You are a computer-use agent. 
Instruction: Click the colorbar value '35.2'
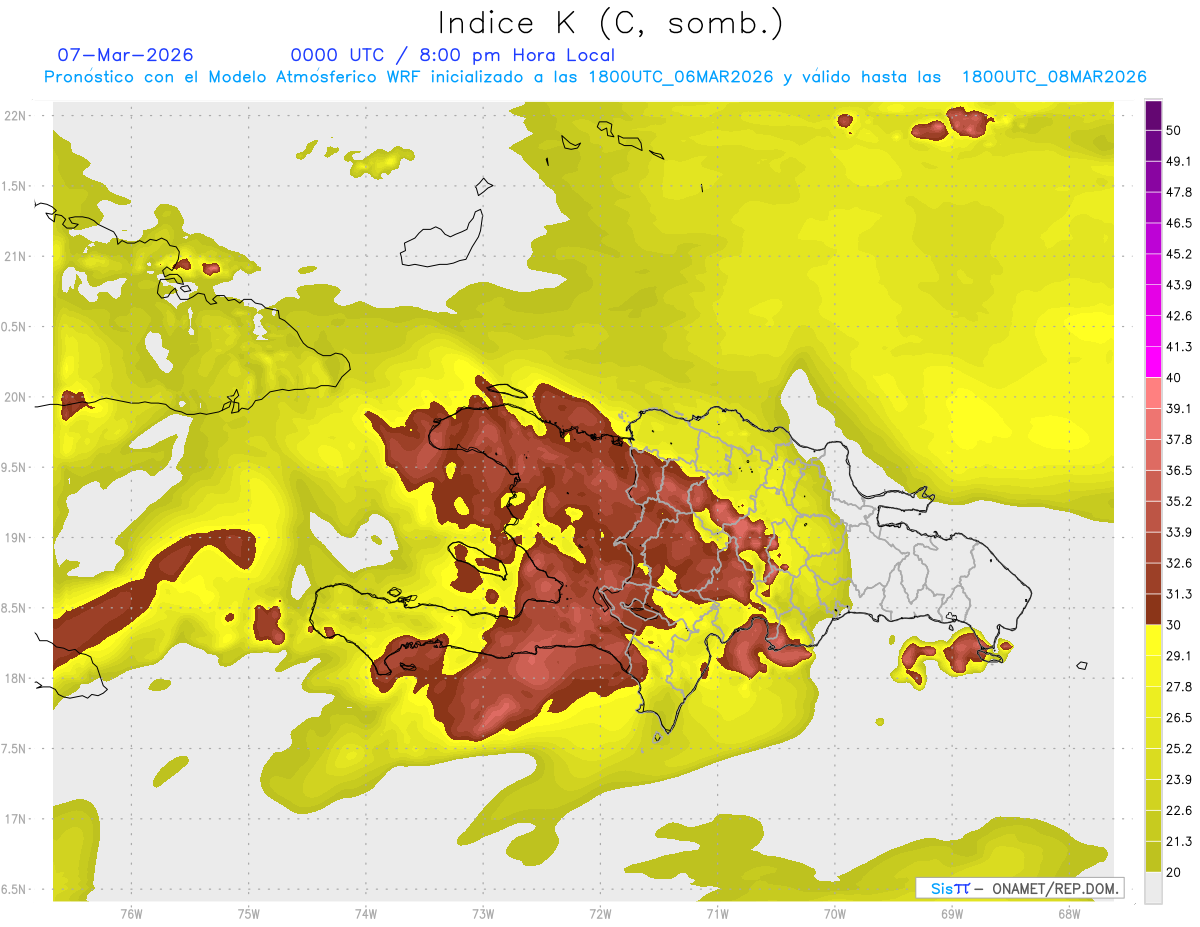pos(1179,501)
